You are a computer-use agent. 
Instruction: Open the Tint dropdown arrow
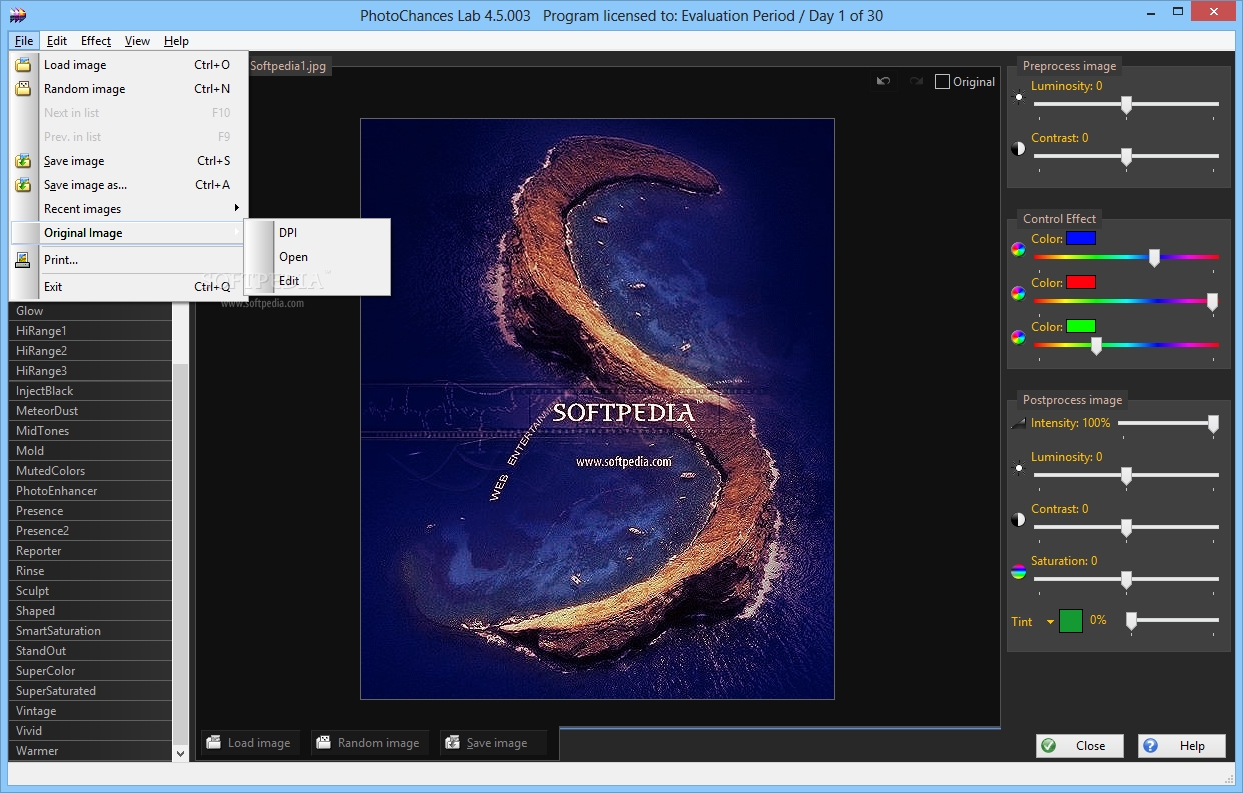pyautogui.click(x=1050, y=622)
